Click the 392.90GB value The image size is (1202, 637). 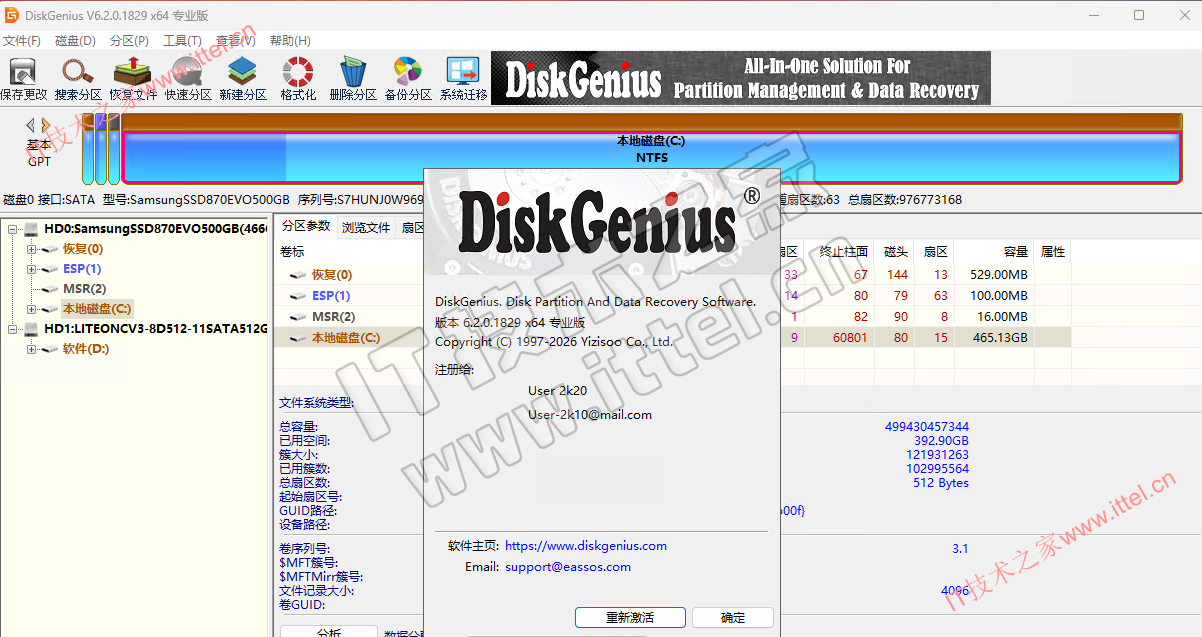click(941, 441)
